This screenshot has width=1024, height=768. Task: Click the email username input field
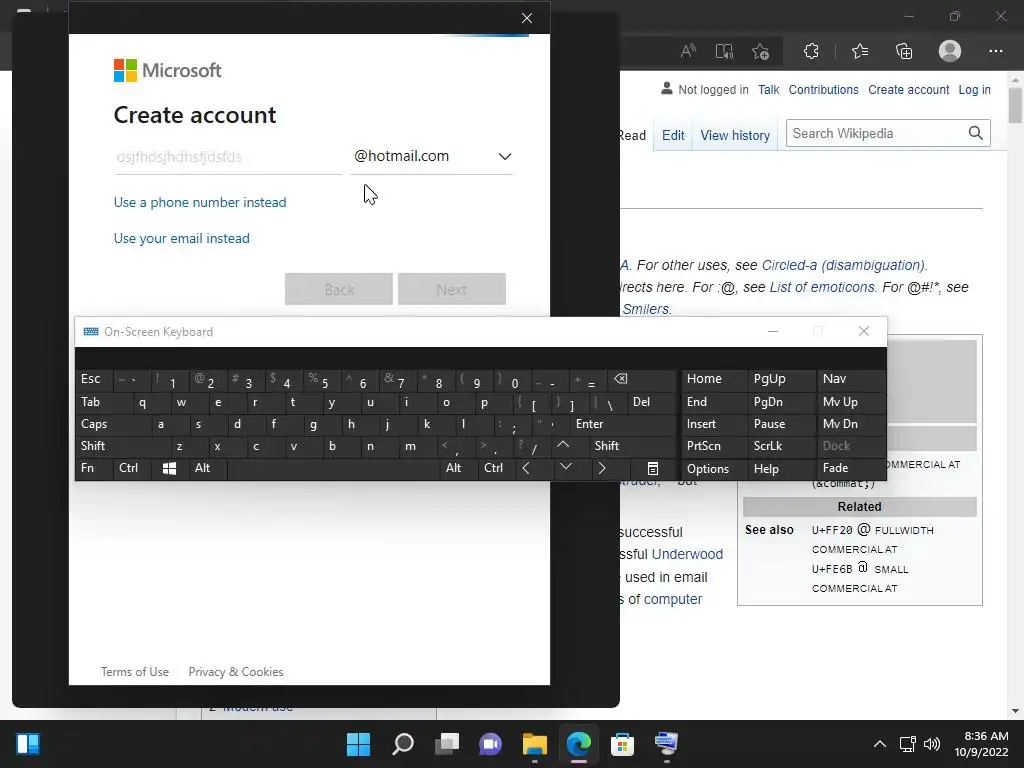(x=229, y=157)
